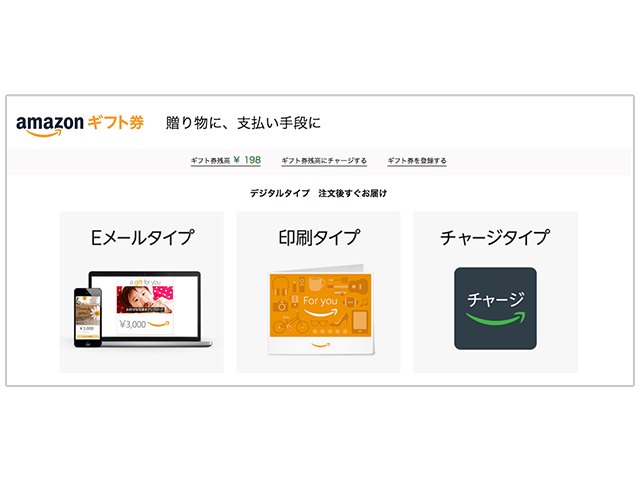Select the チャージタイプ card title

pos(495,238)
